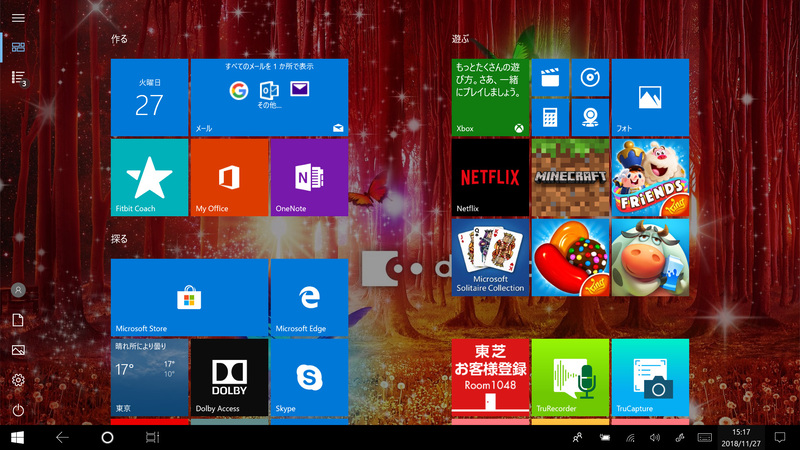This screenshot has height=450, width=800.
Task: Open the Windows Ink pen icon
Action: point(680,437)
